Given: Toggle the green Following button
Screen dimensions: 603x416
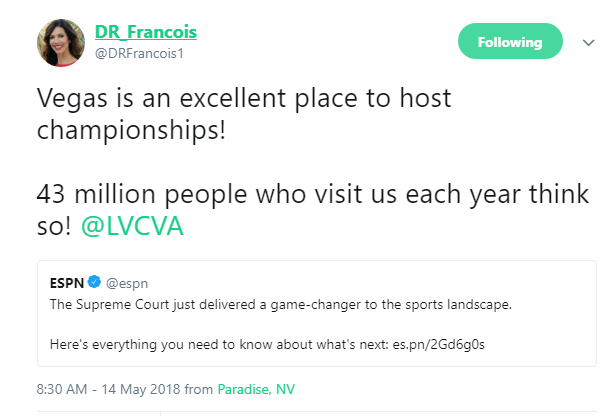Looking at the screenshot, I should point(509,42).
